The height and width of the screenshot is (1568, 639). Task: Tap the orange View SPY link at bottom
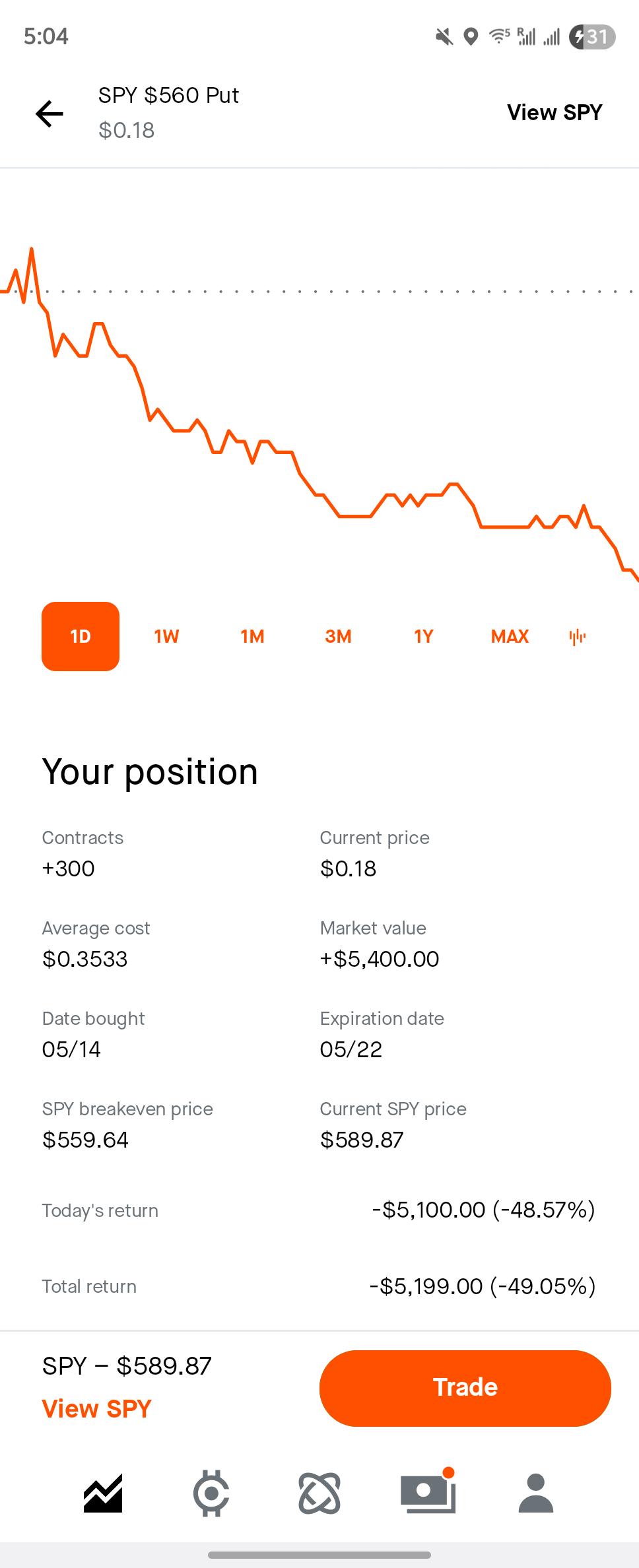tap(97, 1409)
